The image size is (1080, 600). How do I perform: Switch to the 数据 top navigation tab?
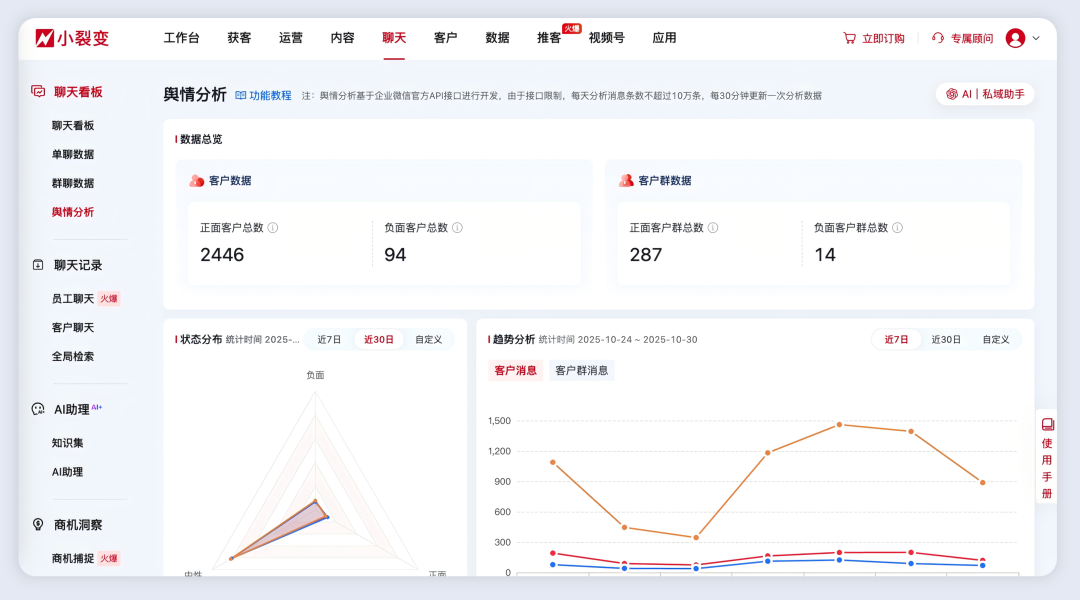(x=495, y=37)
